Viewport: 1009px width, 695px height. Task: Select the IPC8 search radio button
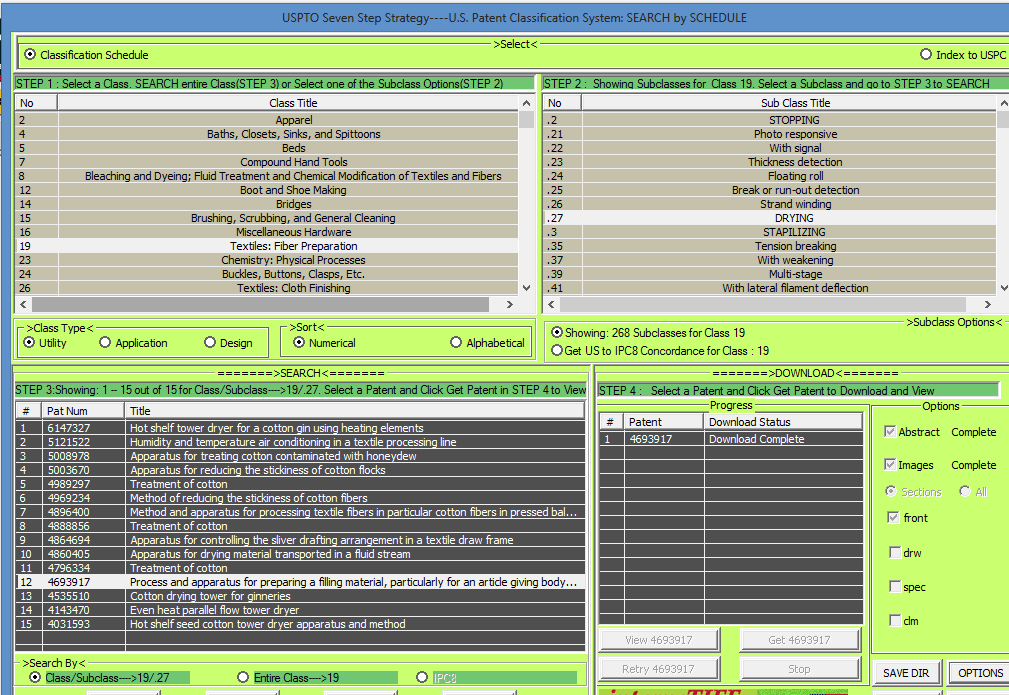pos(422,678)
